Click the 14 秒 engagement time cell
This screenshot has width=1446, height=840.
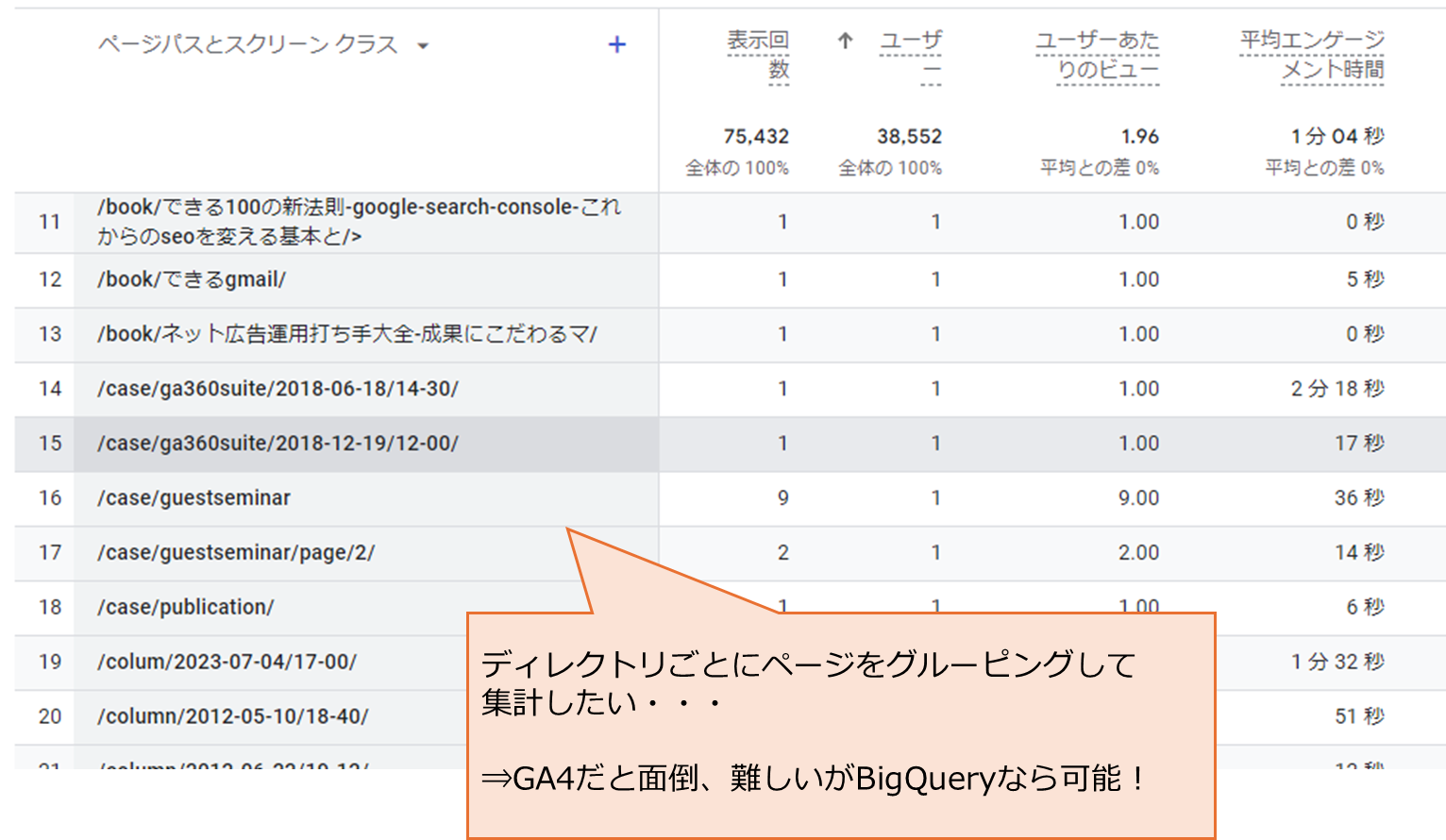(x=1359, y=553)
